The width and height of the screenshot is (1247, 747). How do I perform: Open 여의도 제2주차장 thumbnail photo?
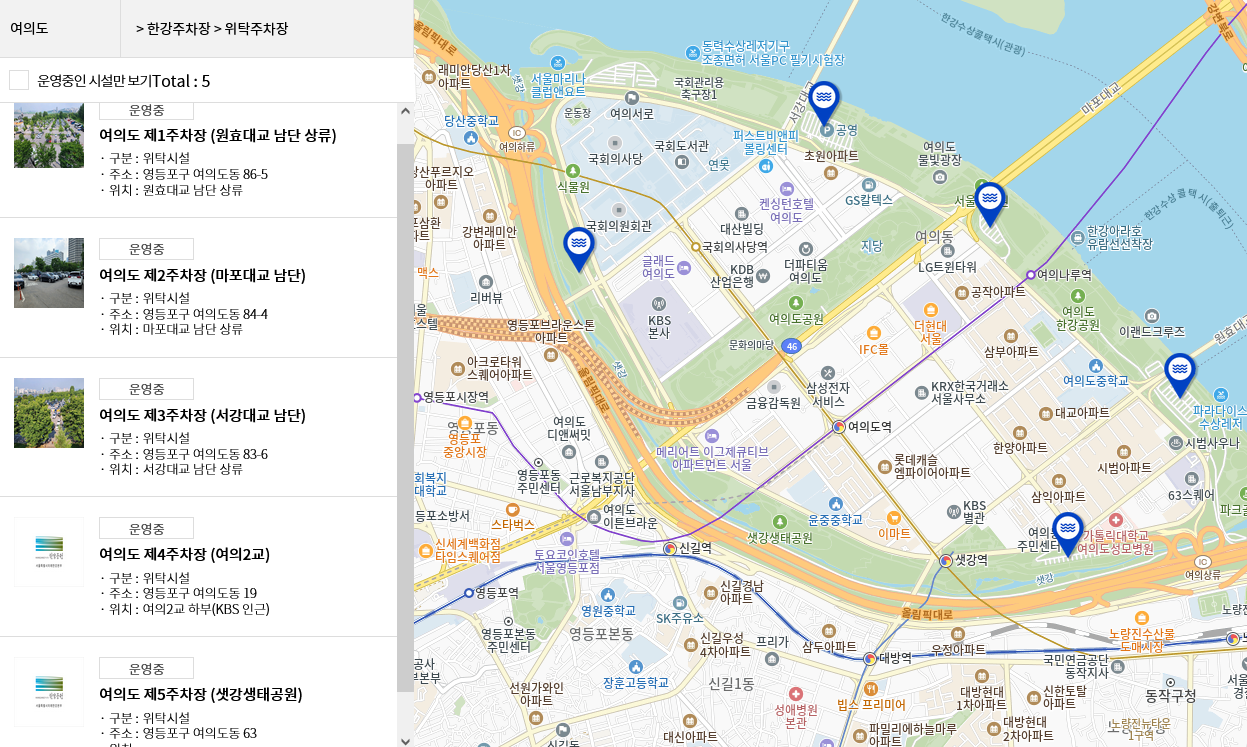pyautogui.click(x=49, y=273)
